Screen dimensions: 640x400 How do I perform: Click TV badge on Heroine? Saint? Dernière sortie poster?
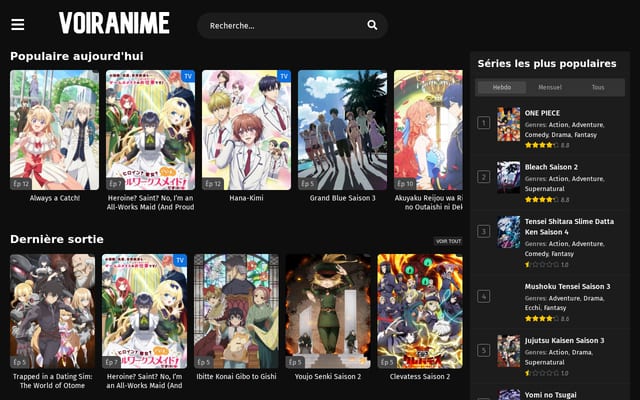[x=180, y=260]
